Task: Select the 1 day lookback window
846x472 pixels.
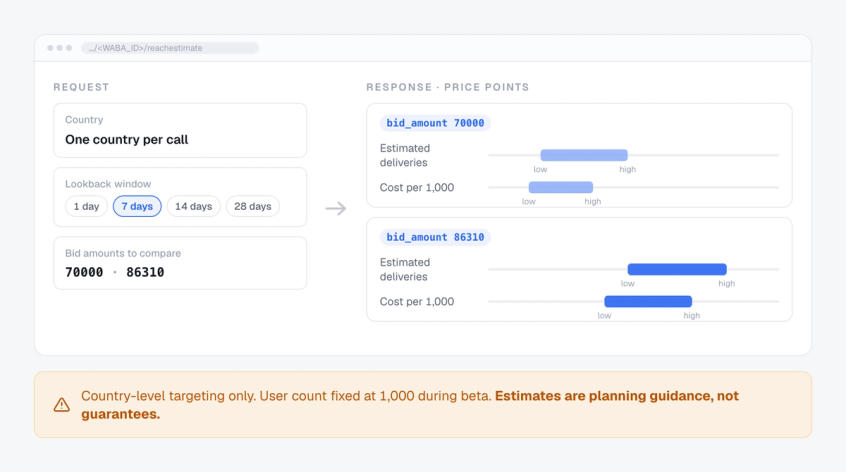Action: (x=86, y=207)
